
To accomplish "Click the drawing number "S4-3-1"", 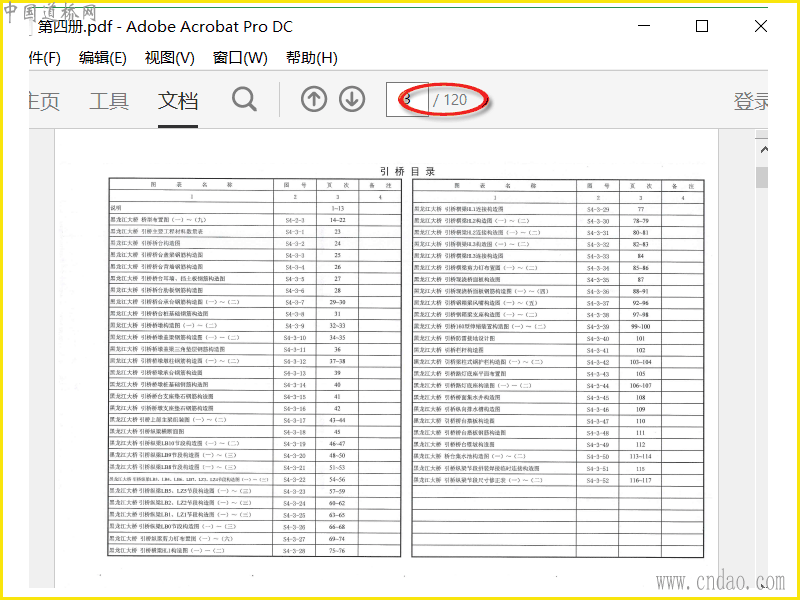I will tap(295, 232).
